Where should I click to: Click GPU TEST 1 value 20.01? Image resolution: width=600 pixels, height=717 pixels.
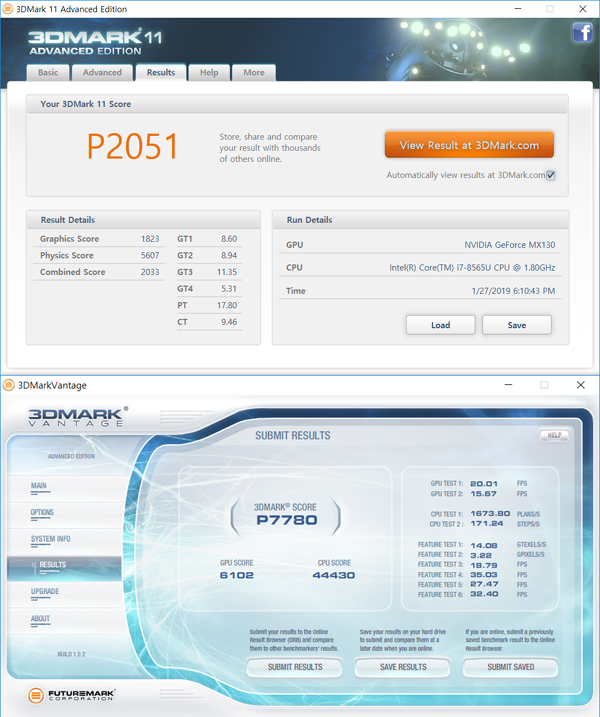tap(484, 484)
